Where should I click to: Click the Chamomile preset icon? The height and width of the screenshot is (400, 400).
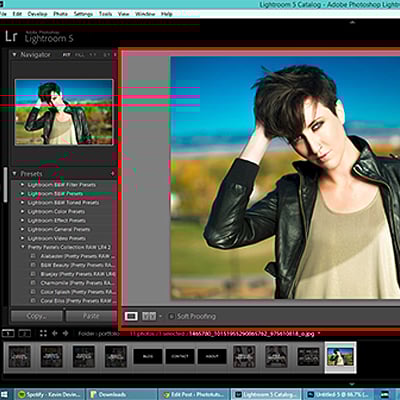click(33, 283)
